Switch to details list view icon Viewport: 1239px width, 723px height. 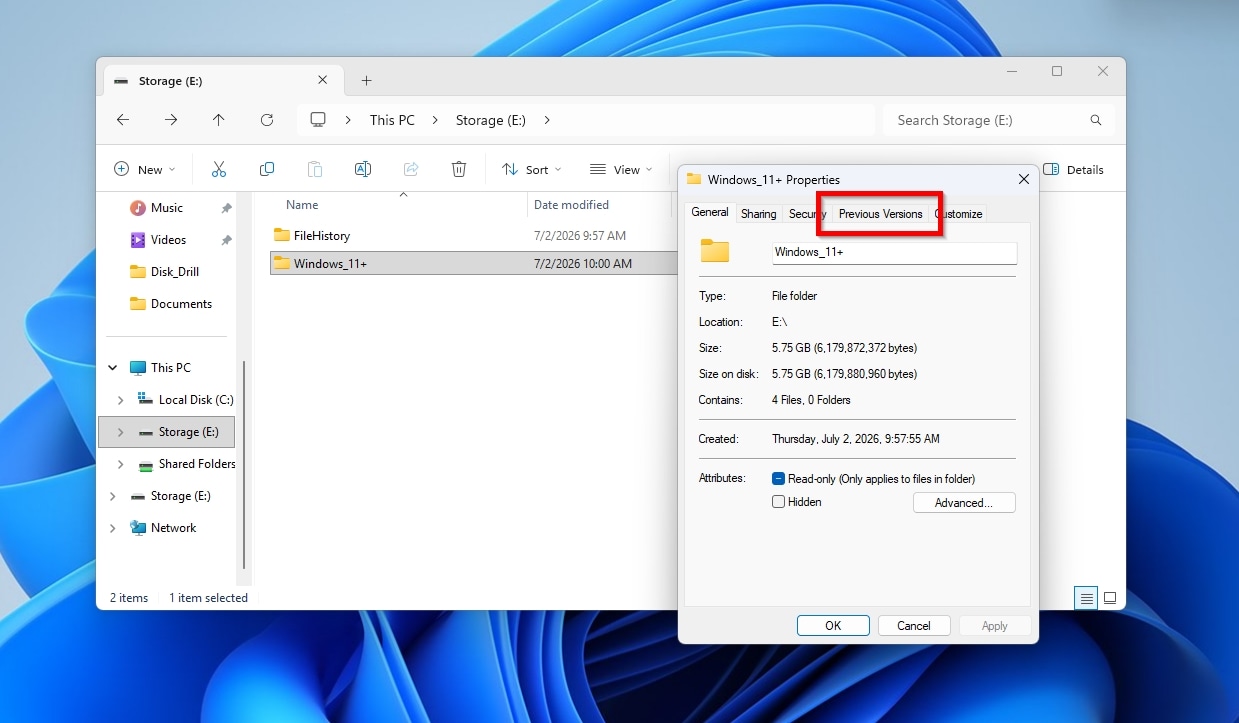coord(1086,598)
